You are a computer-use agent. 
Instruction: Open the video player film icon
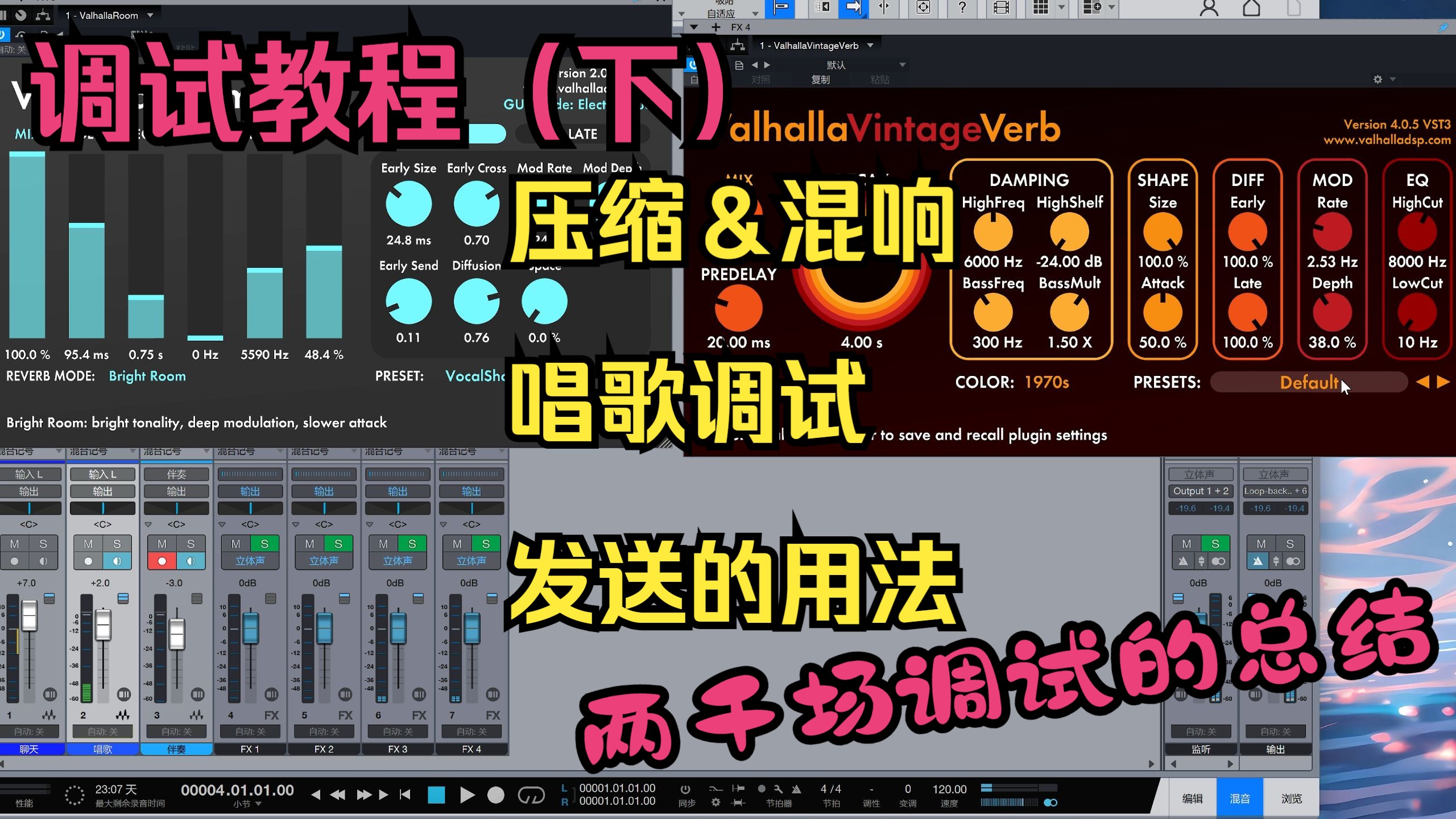pos(1001,7)
